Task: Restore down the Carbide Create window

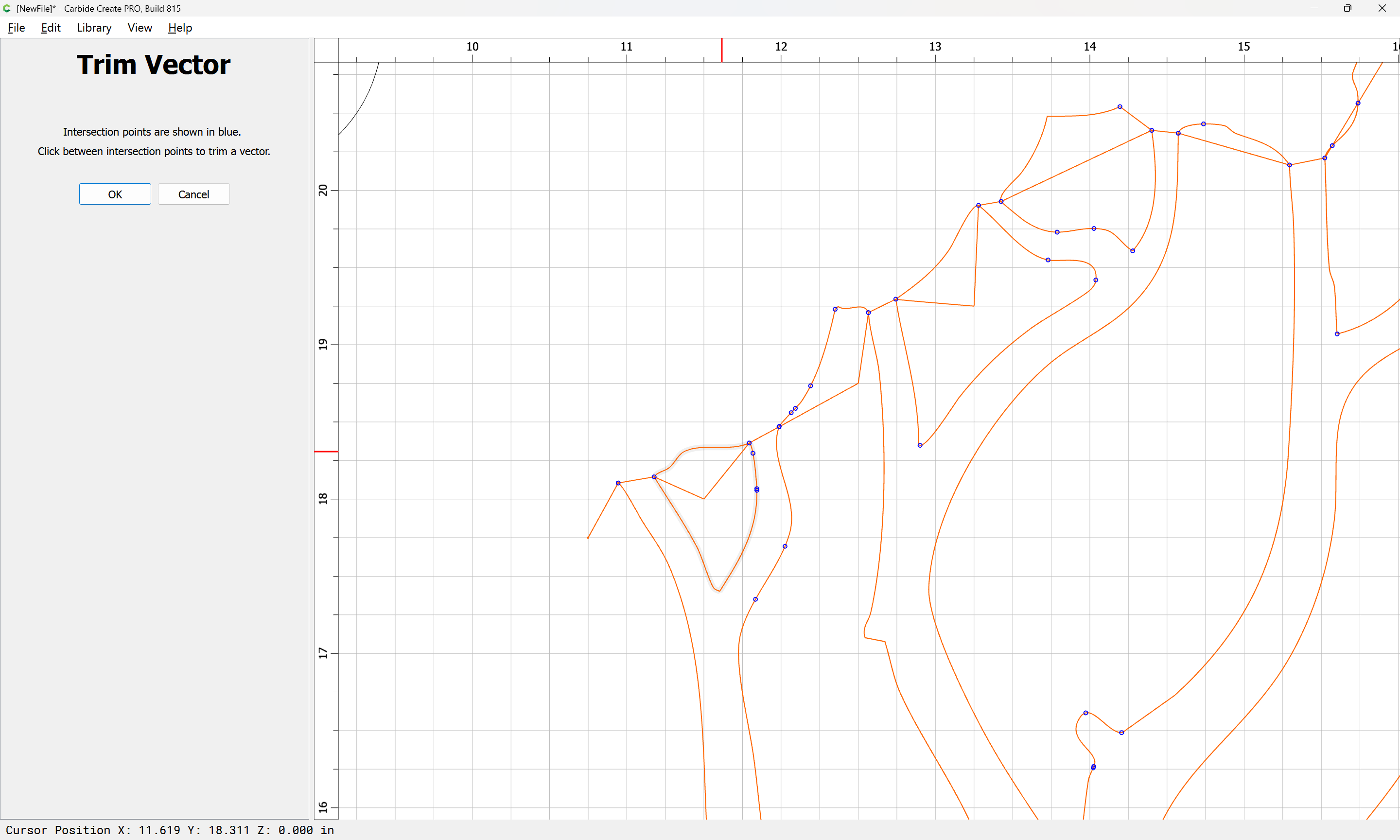Action: [x=1347, y=8]
